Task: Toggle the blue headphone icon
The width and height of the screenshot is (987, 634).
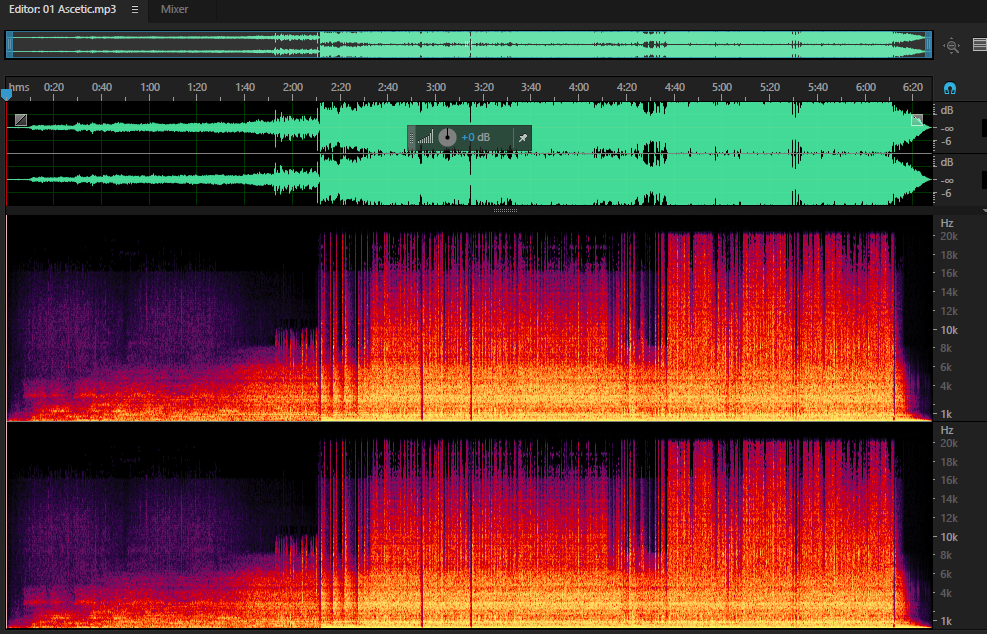Action: click(950, 88)
